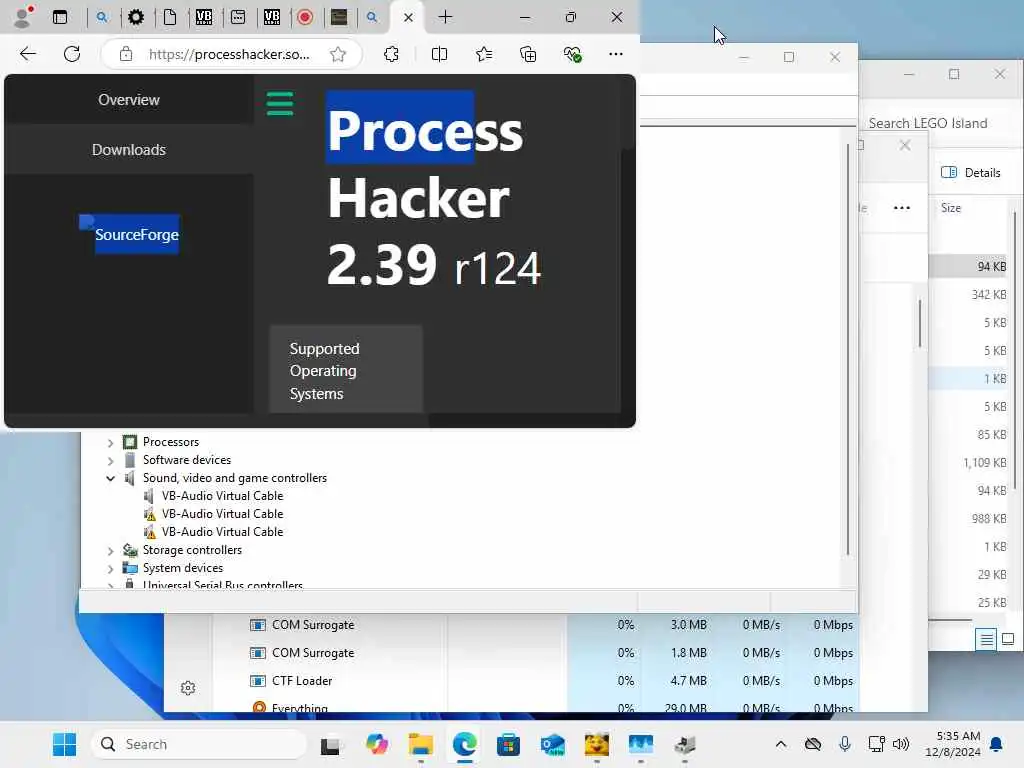1024x768 pixels.
Task: Open Task Manager settings gear
Action: pos(188,688)
